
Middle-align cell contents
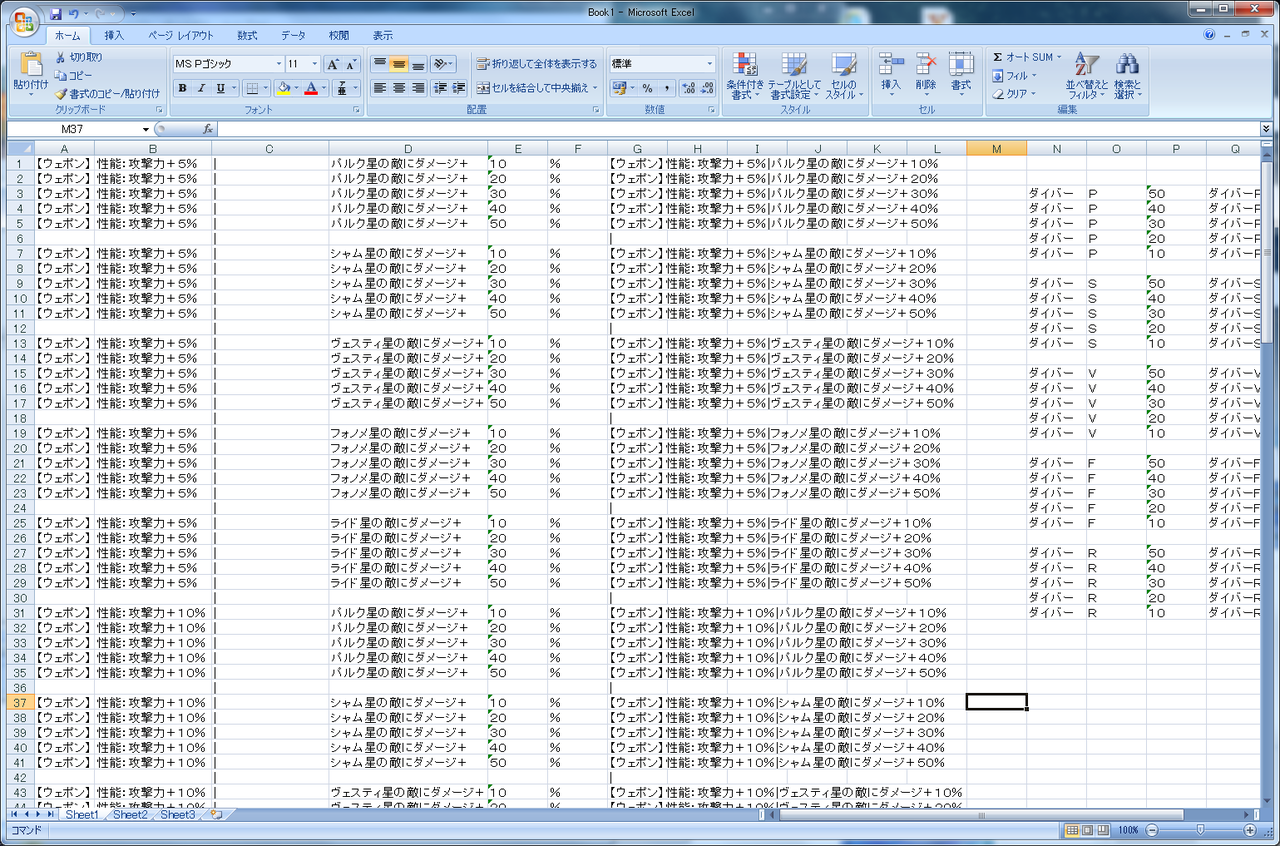click(399, 63)
